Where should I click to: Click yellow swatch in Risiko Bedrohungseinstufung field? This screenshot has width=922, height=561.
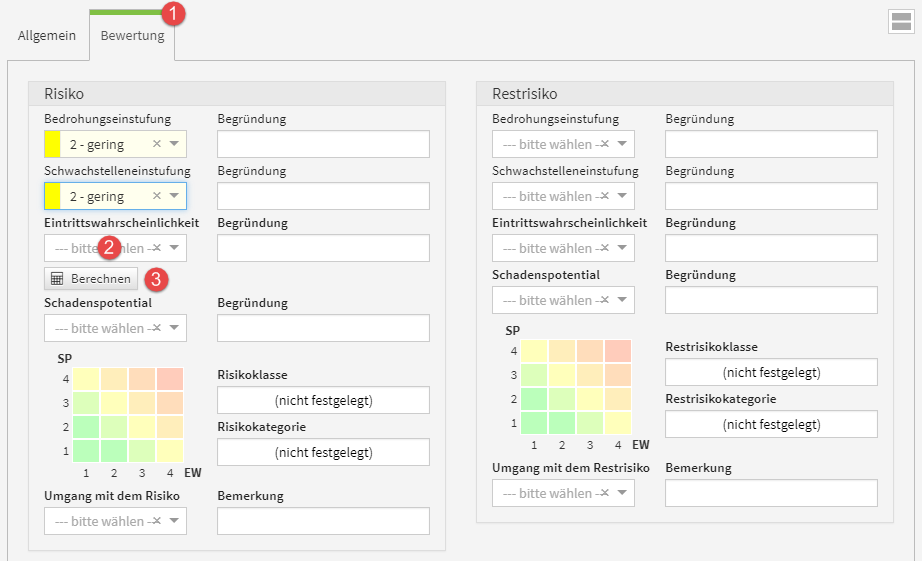[53, 144]
